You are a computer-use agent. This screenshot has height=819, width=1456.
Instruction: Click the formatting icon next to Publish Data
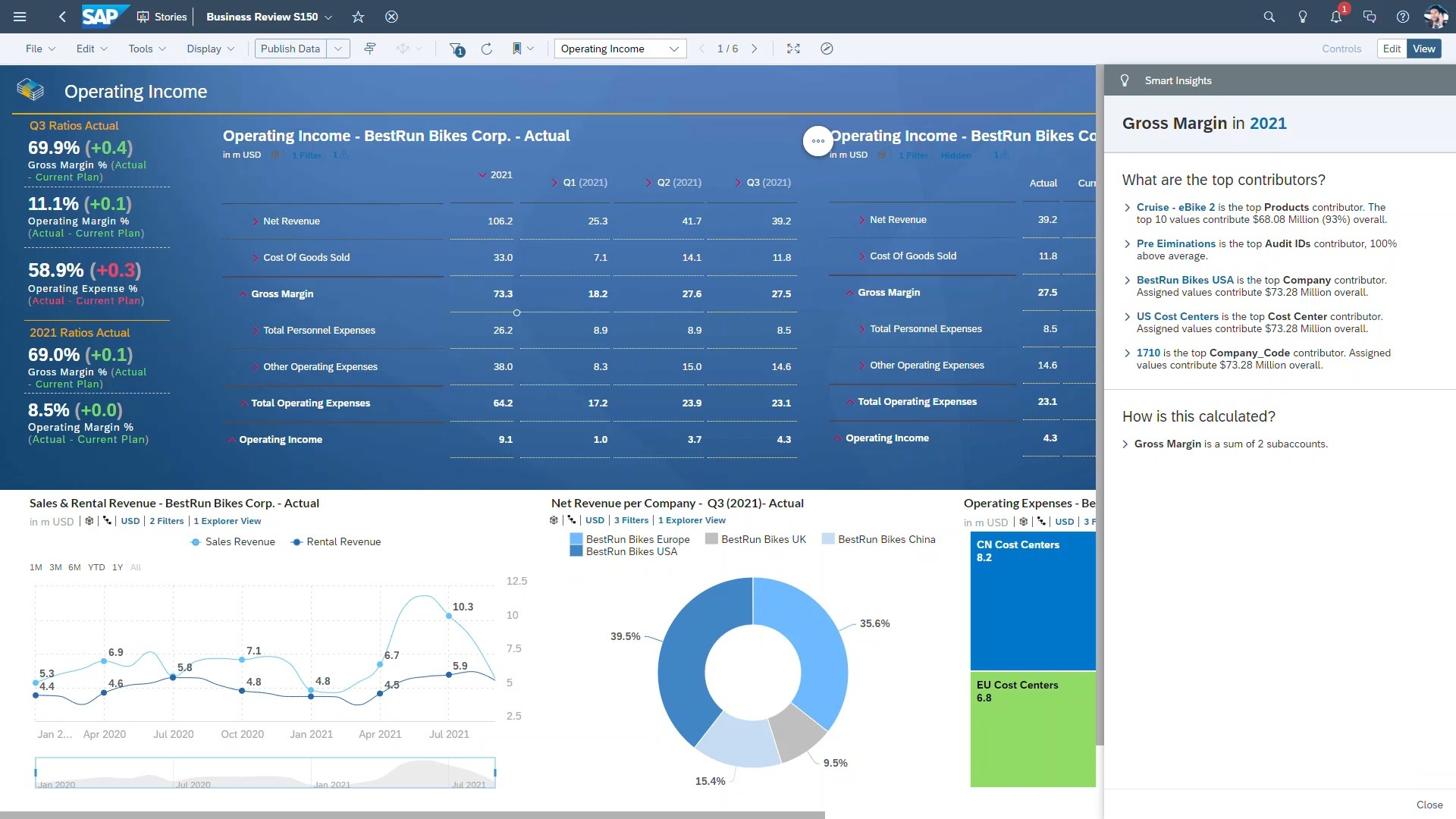coord(370,49)
